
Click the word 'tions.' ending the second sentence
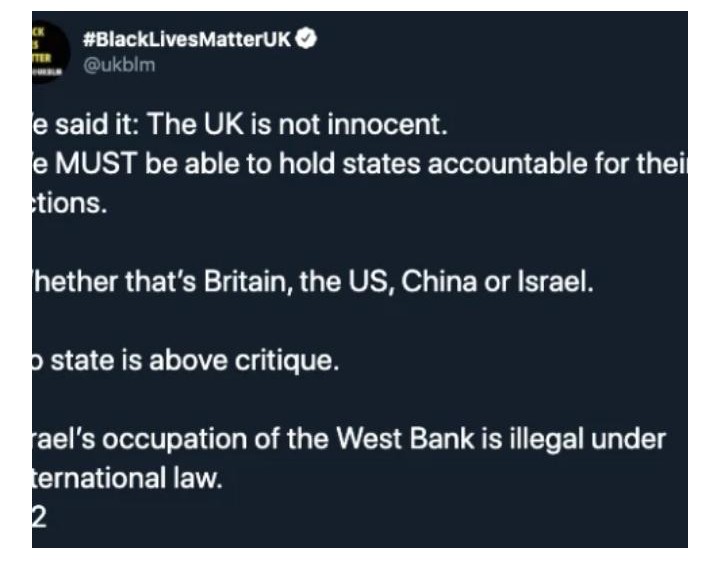point(70,203)
